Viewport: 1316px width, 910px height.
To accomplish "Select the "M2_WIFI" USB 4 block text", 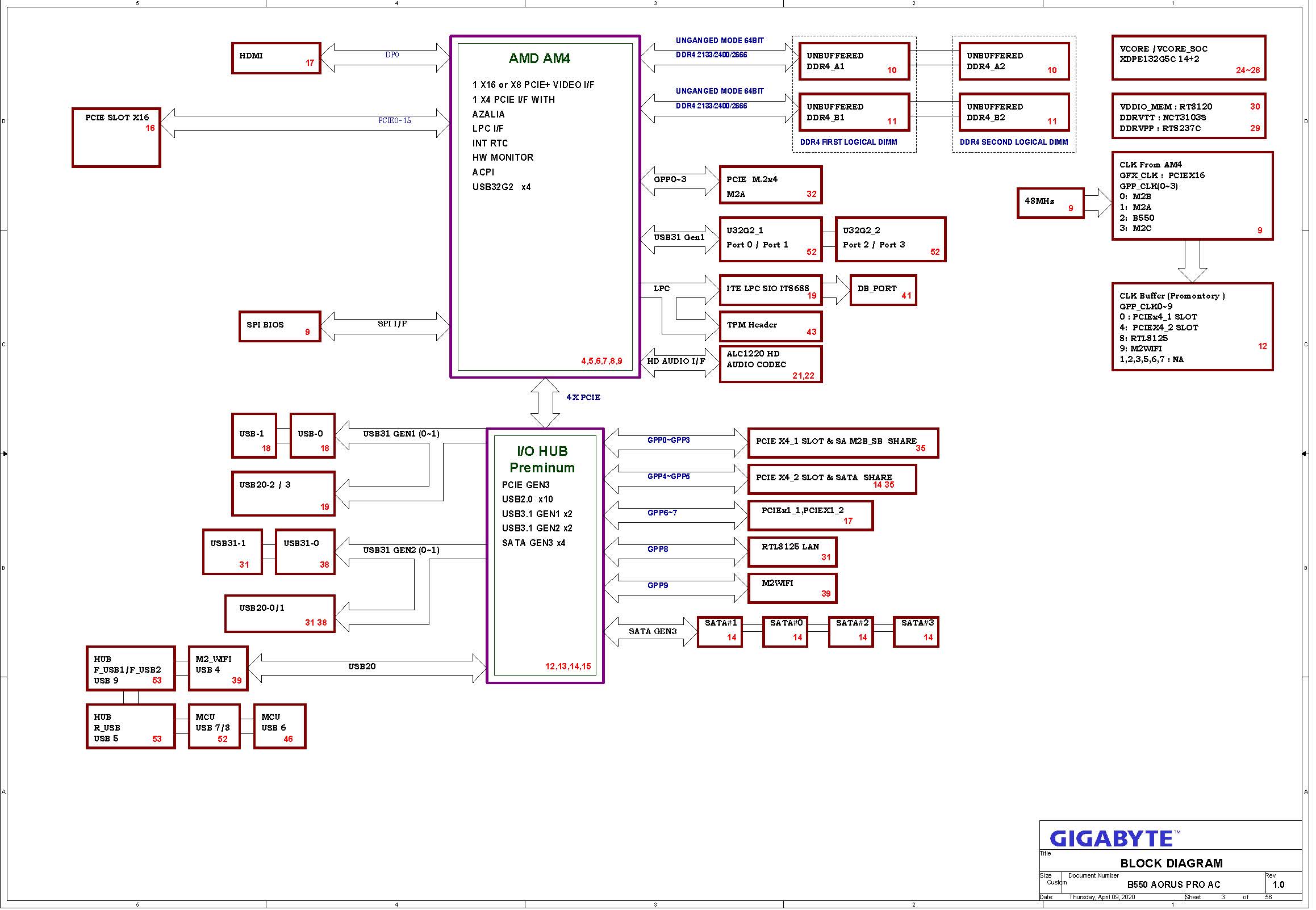I will coord(214,659).
